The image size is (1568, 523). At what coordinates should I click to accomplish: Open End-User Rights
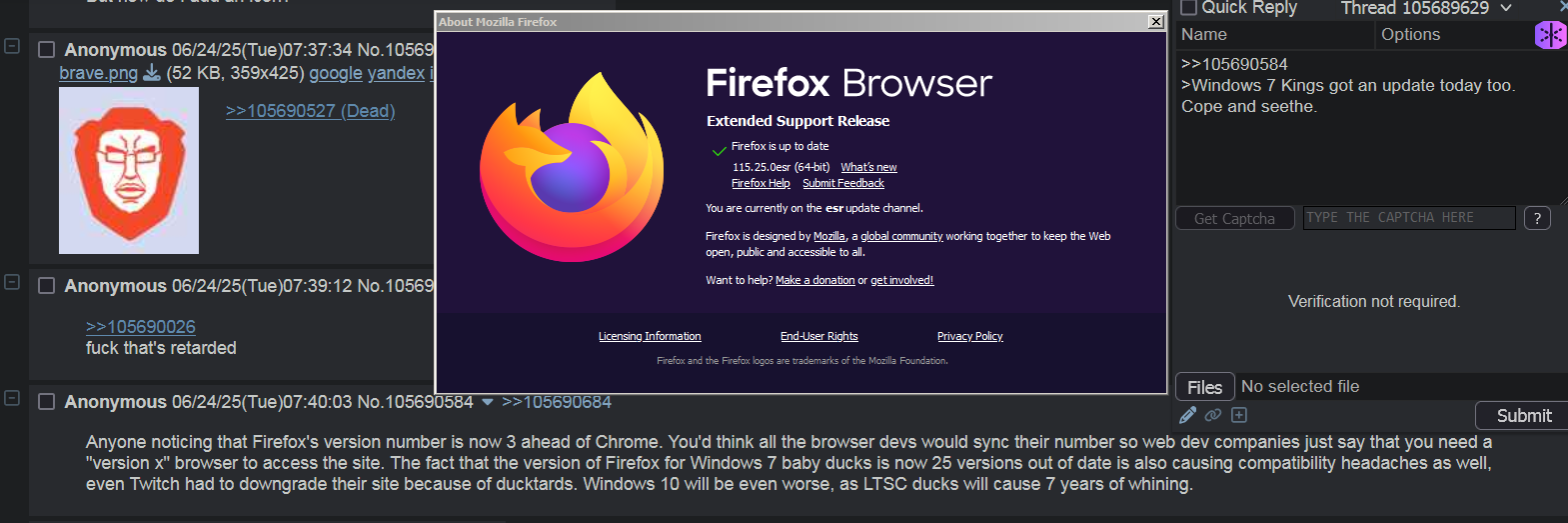click(819, 337)
